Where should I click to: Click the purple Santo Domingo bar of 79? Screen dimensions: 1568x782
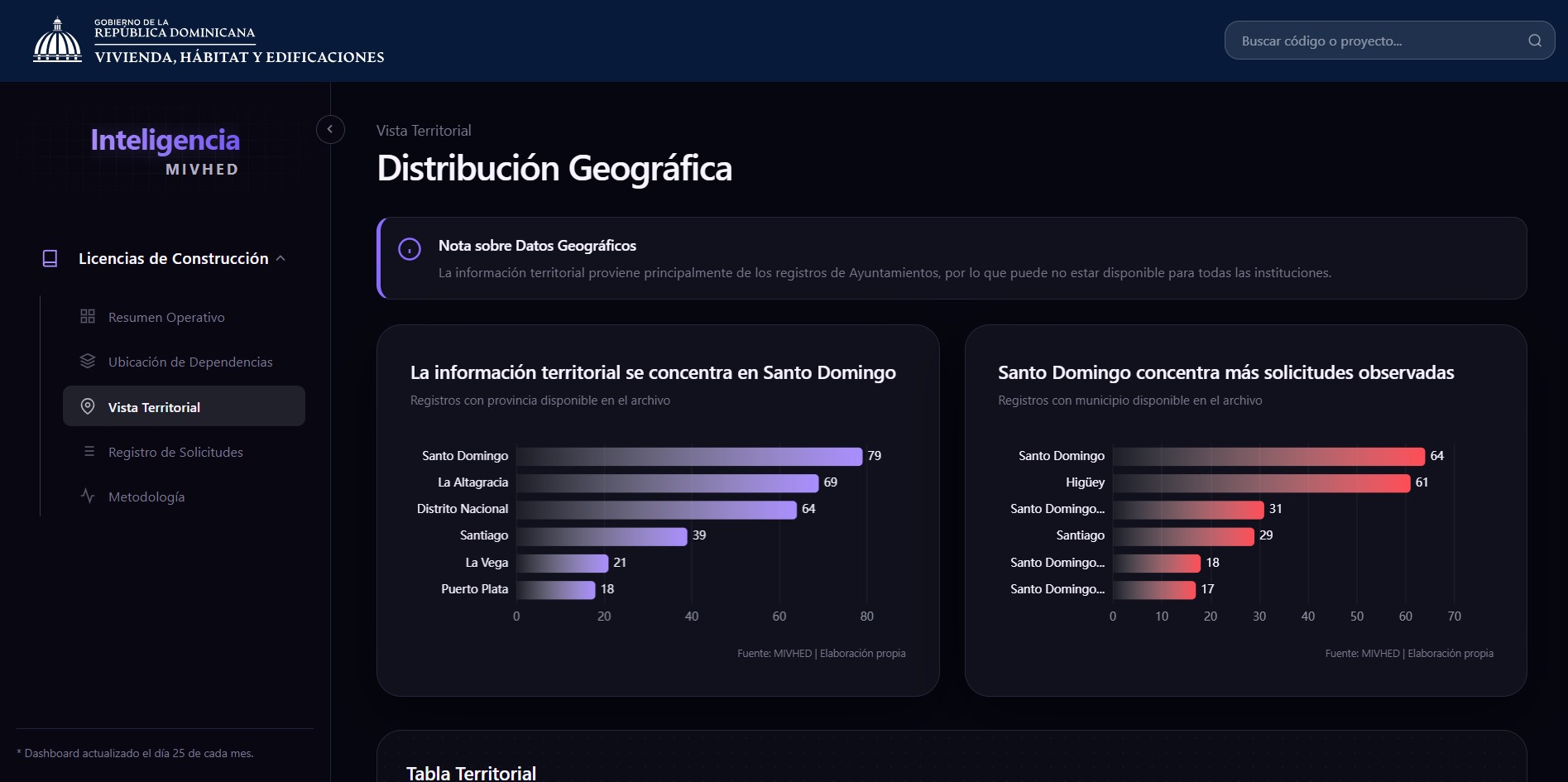tap(689, 456)
